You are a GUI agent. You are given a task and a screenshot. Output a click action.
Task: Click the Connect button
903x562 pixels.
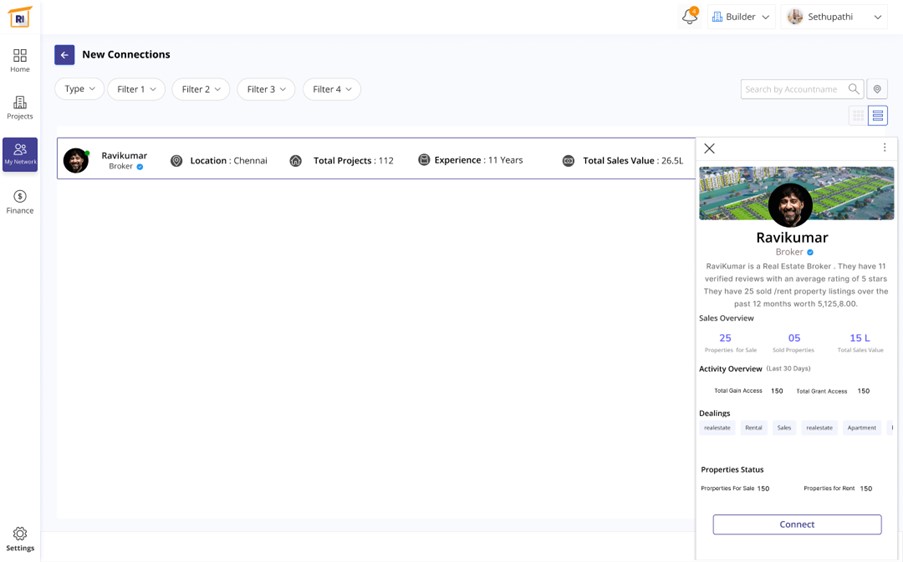(x=796, y=524)
